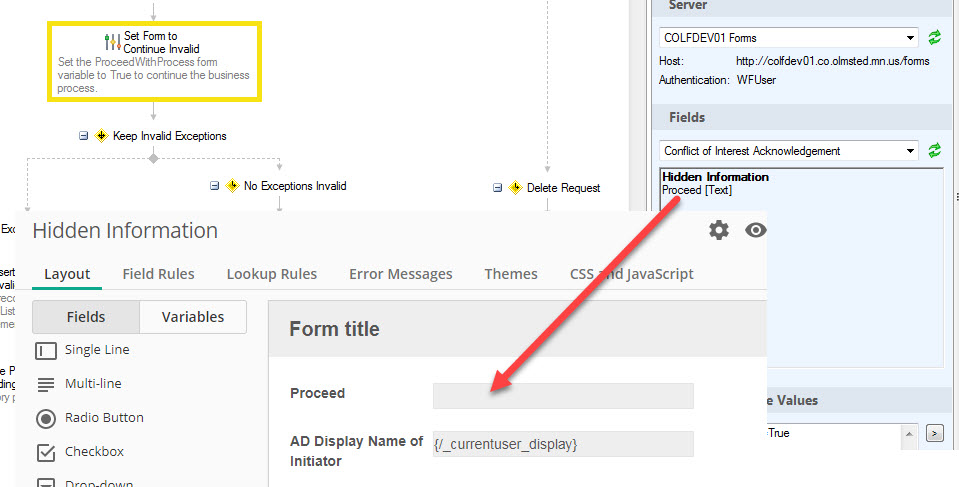Select the Variables panel button

(193, 317)
